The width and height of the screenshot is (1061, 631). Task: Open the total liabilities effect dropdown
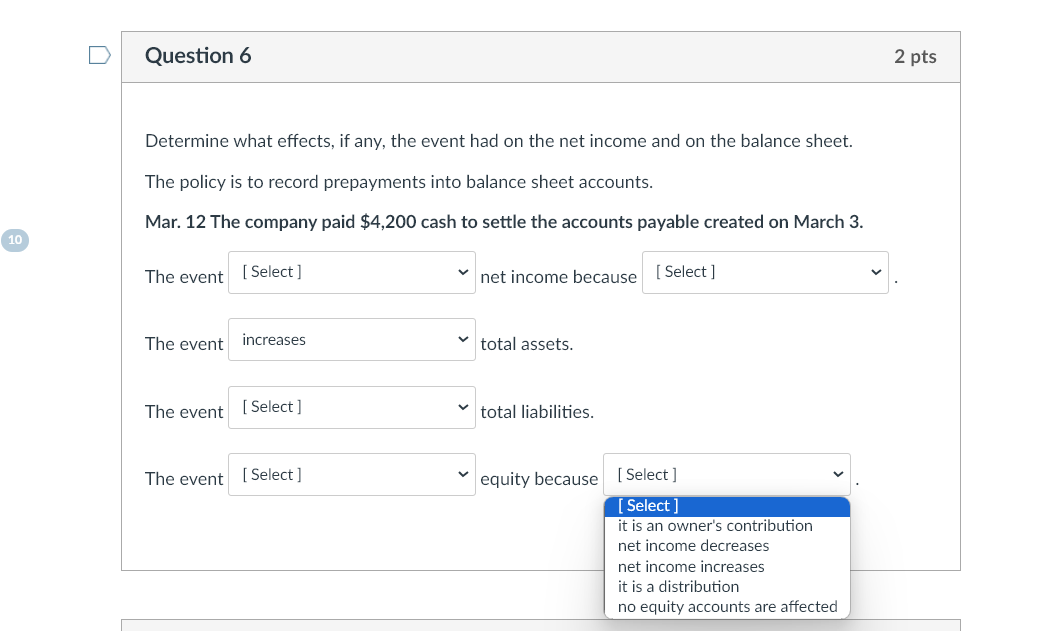click(x=351, y=407)
